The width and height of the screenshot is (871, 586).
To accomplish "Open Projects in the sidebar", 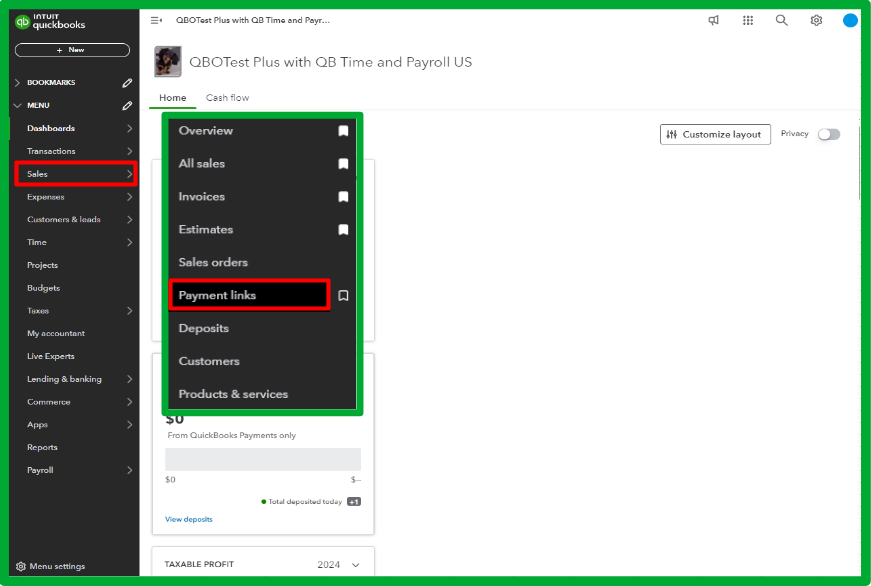I will [42, 265].
